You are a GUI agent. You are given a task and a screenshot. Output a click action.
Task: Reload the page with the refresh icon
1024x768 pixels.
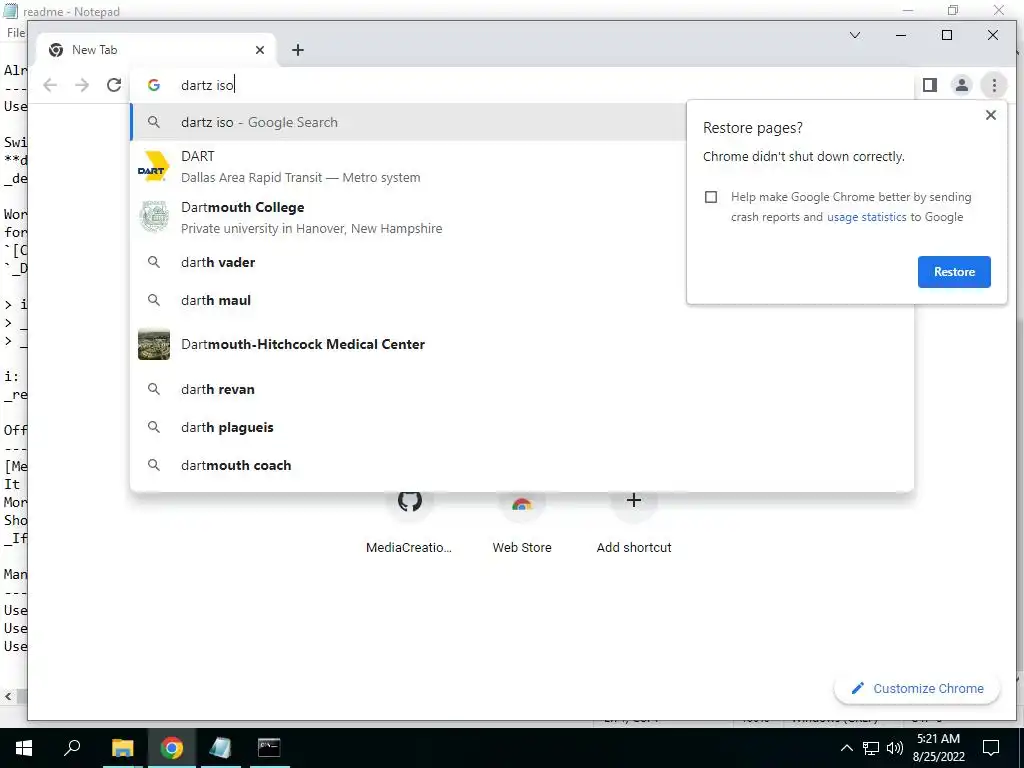tap(114, 85)
